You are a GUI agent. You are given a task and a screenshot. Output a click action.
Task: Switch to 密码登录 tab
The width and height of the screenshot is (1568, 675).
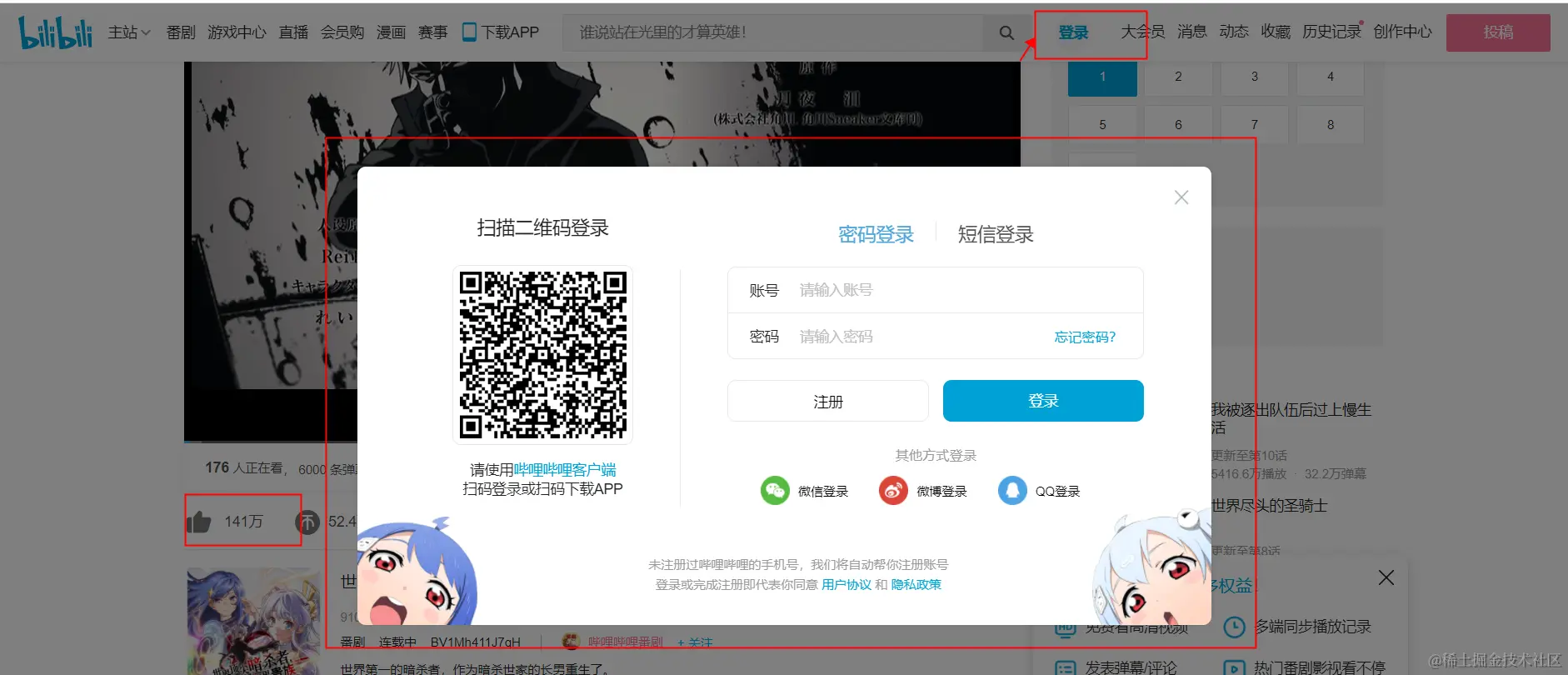pyautogui.click(x=876, y=234)
